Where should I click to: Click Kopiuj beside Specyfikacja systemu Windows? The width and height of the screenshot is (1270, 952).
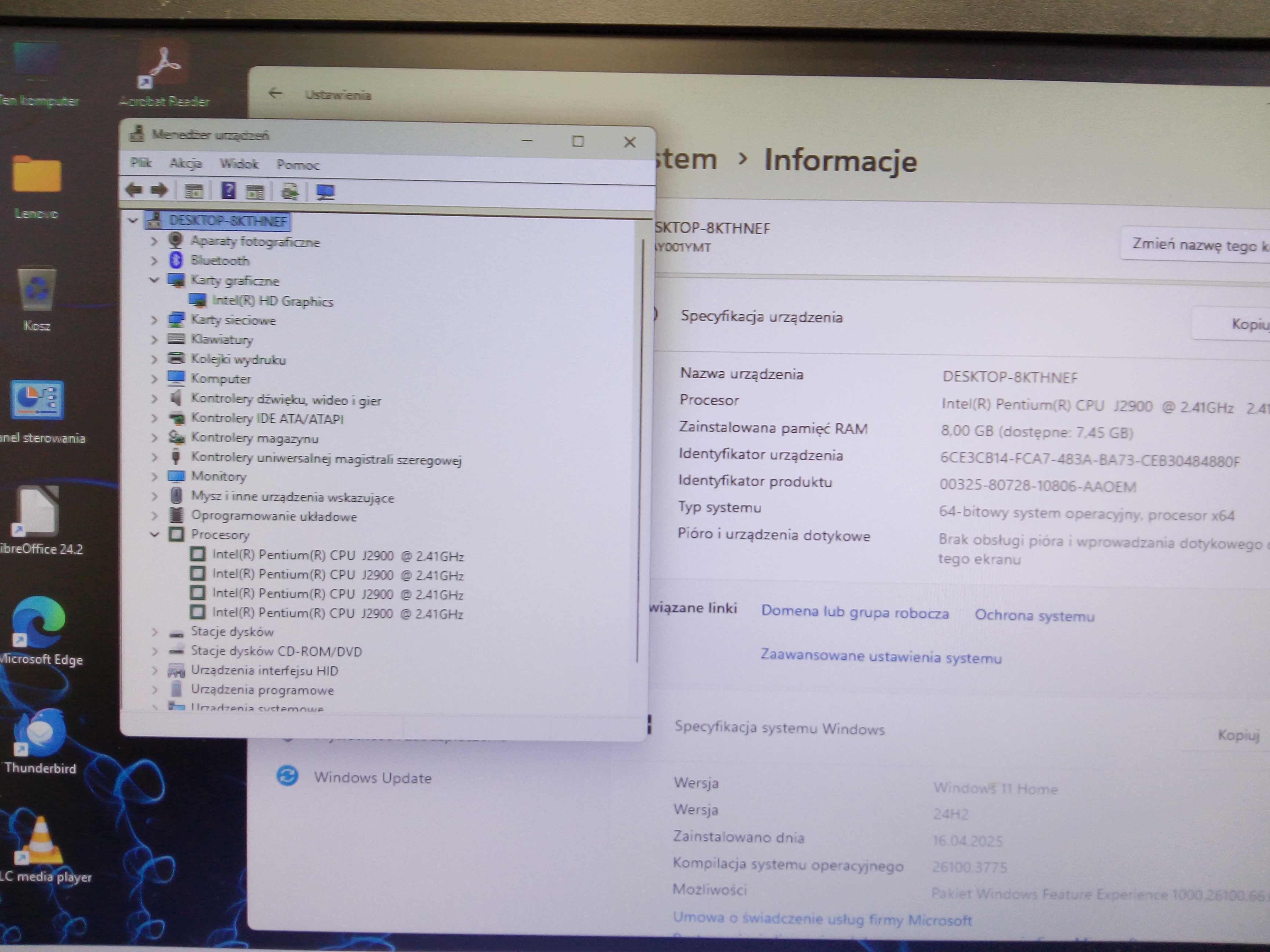pyautogui.click(x=1239, y=735)
